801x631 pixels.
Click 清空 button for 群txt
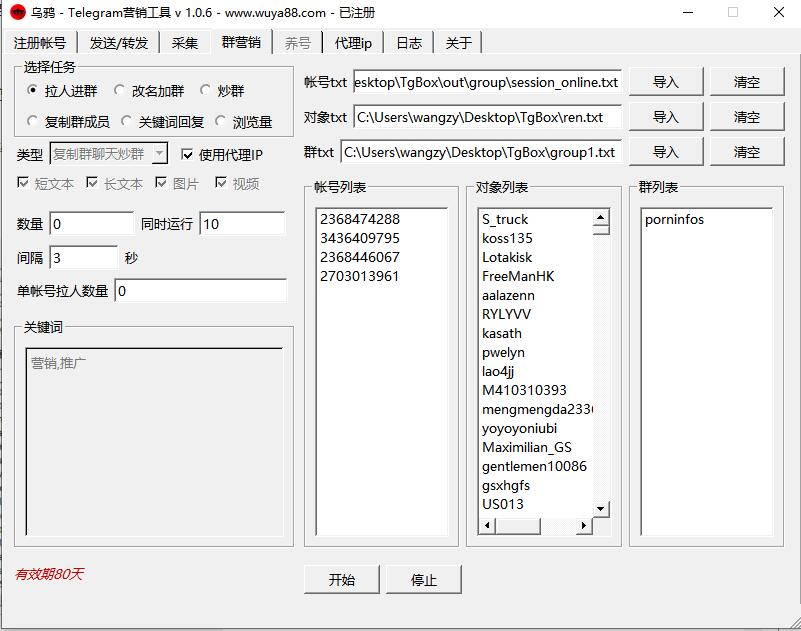[746, 152]
